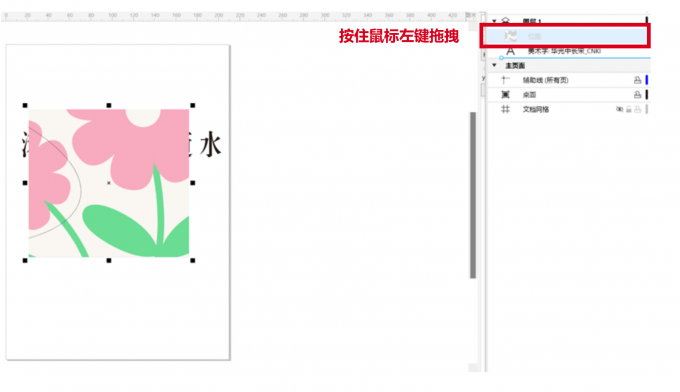The height and width of the screenshot is (392, 680).
Task: Click the pink flower bitmap on canvas
Action: point(108,183)
